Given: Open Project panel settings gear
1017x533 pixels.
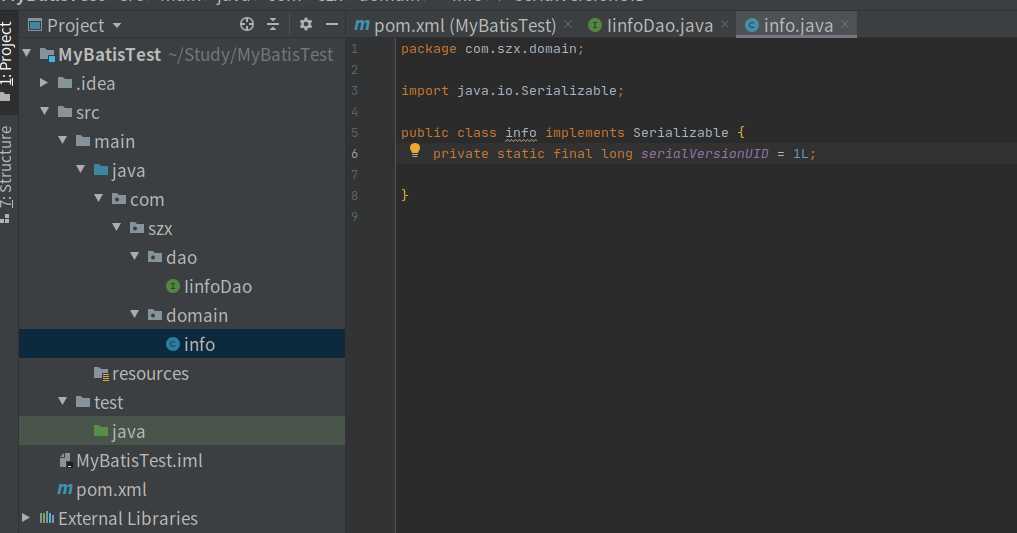Looking at the screenshot, I should 305,25.
